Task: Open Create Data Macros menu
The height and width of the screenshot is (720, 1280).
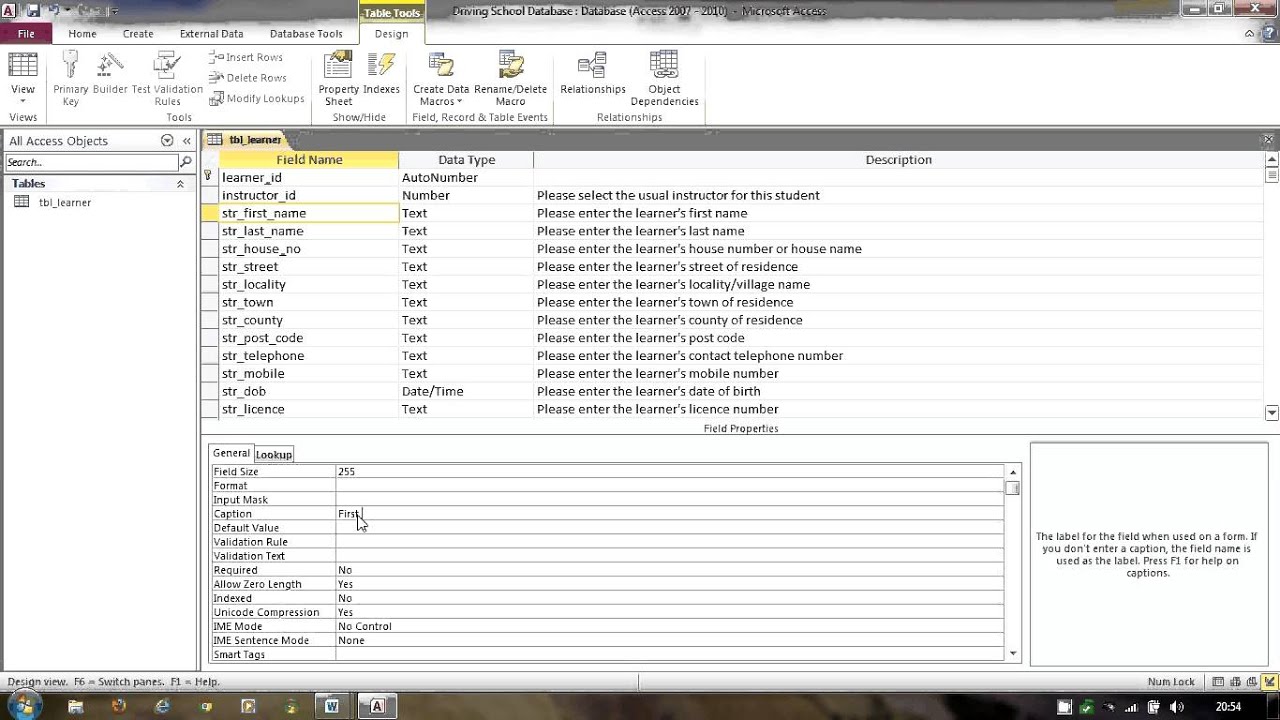Action: 441,78
